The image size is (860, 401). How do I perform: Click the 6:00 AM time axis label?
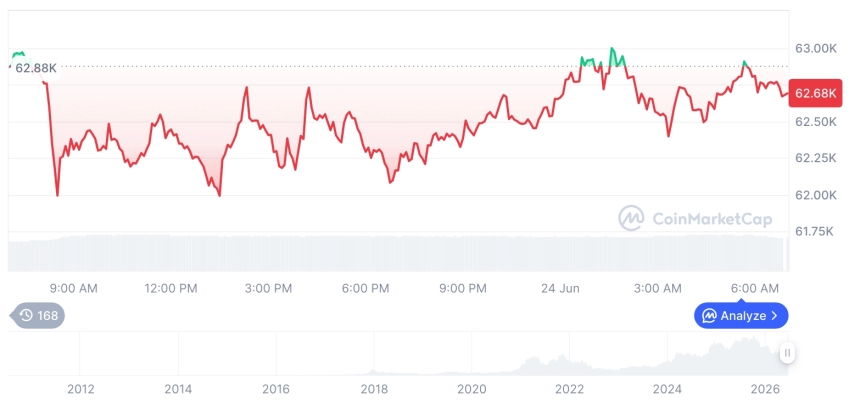tap(755, 289)
